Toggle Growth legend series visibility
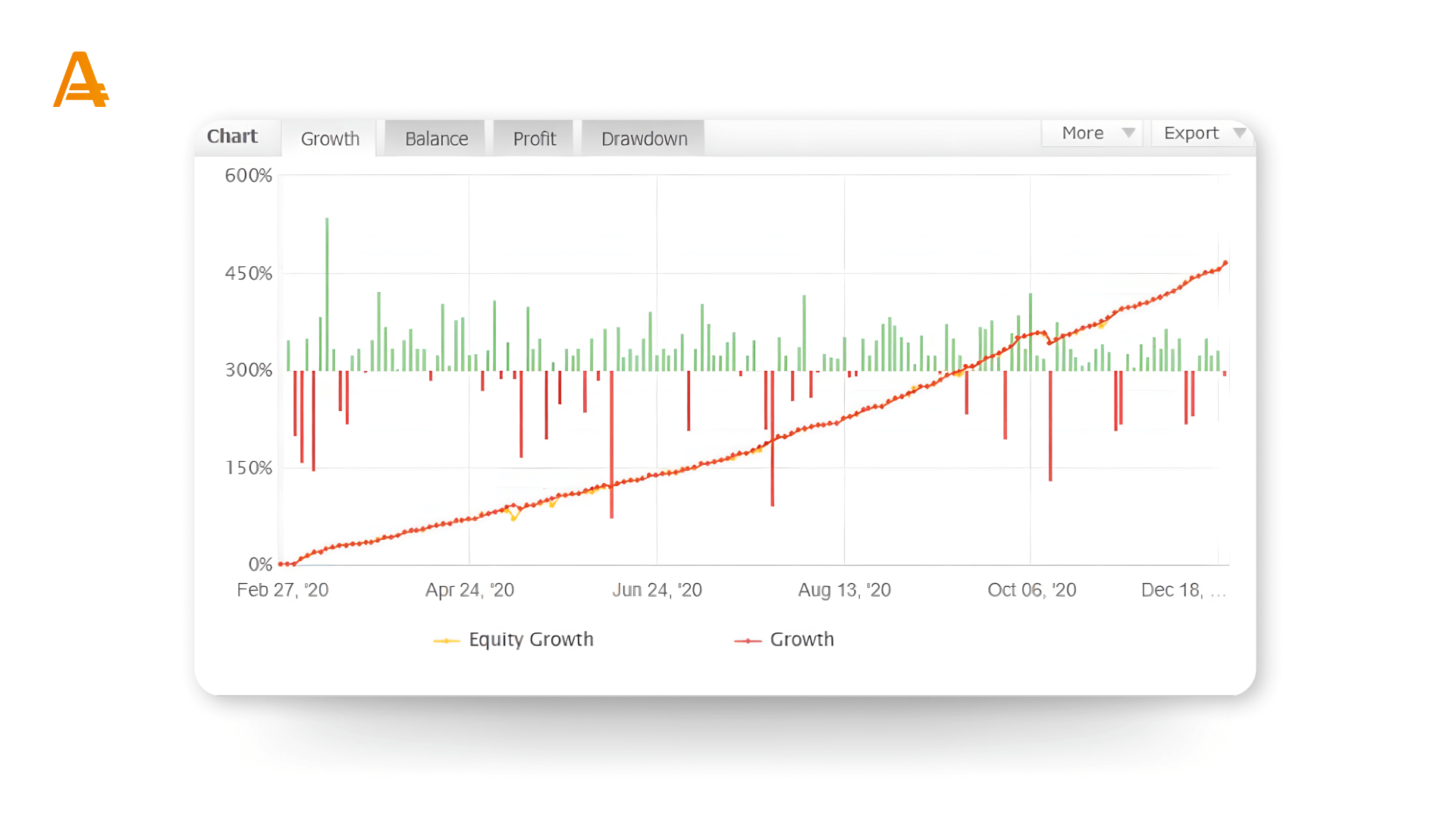Viewport: 1456px width, 819px height. point(802,639)
